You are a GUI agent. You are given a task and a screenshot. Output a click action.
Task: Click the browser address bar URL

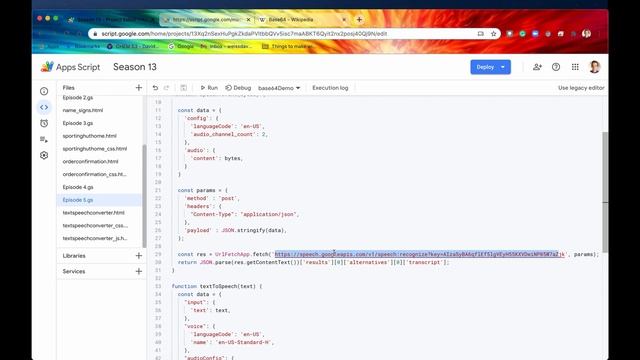[x=244, y=34]
